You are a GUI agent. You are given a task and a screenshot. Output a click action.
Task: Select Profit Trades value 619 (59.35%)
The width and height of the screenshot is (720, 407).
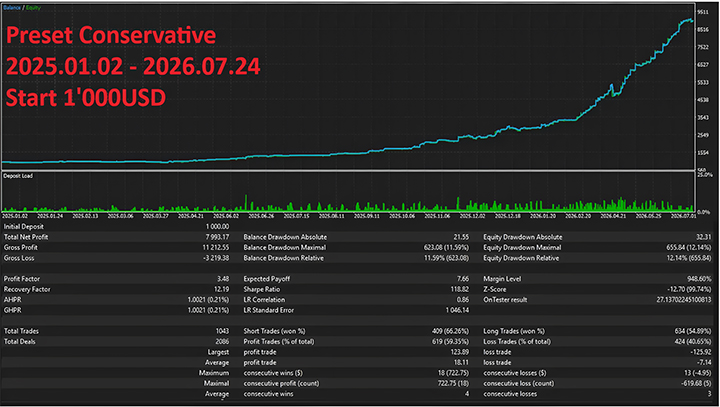(451, 341)
